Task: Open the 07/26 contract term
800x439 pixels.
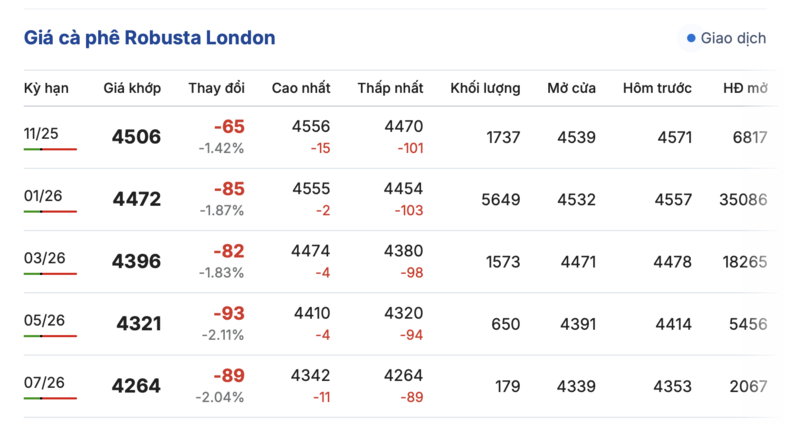Action: pyautogui.click(x=43, y=382)
